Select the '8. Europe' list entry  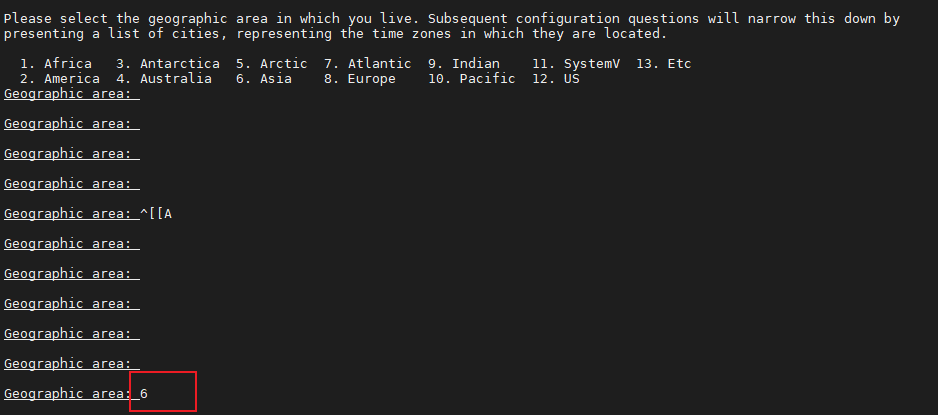click(360, 78)
